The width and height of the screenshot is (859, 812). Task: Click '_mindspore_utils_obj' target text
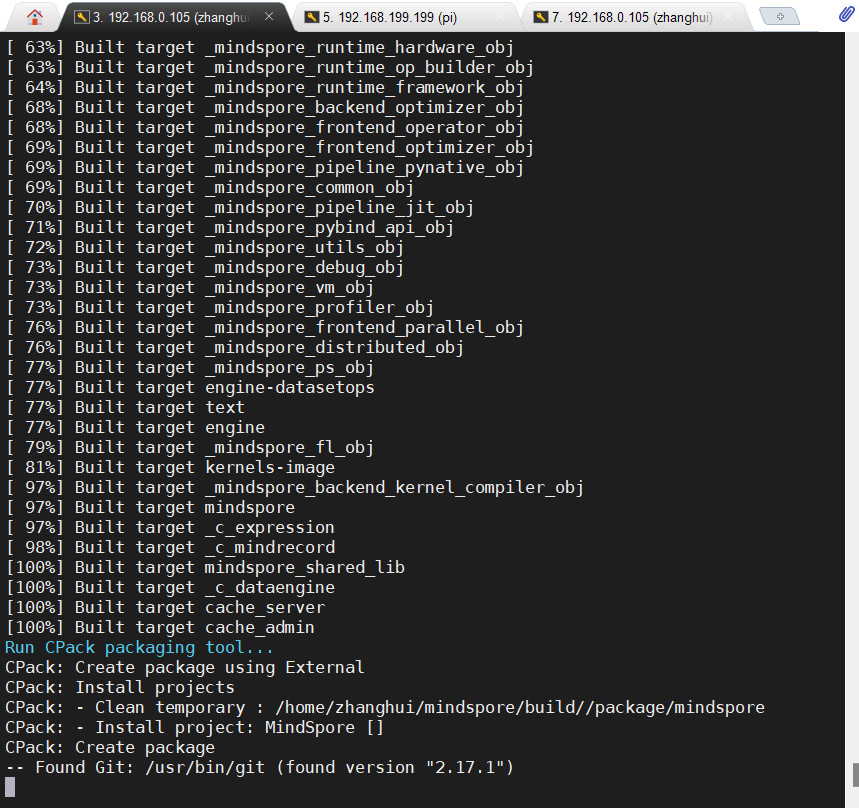[x=305, y=248]
